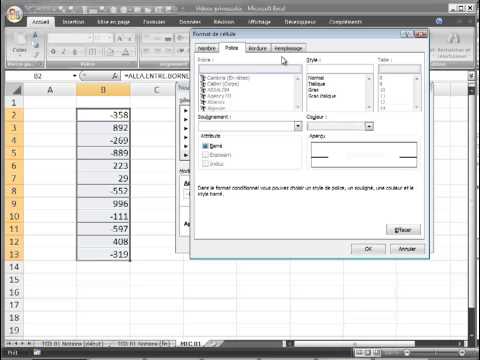
Task: Select Italique in the Style list
Action: pos(317,84)
